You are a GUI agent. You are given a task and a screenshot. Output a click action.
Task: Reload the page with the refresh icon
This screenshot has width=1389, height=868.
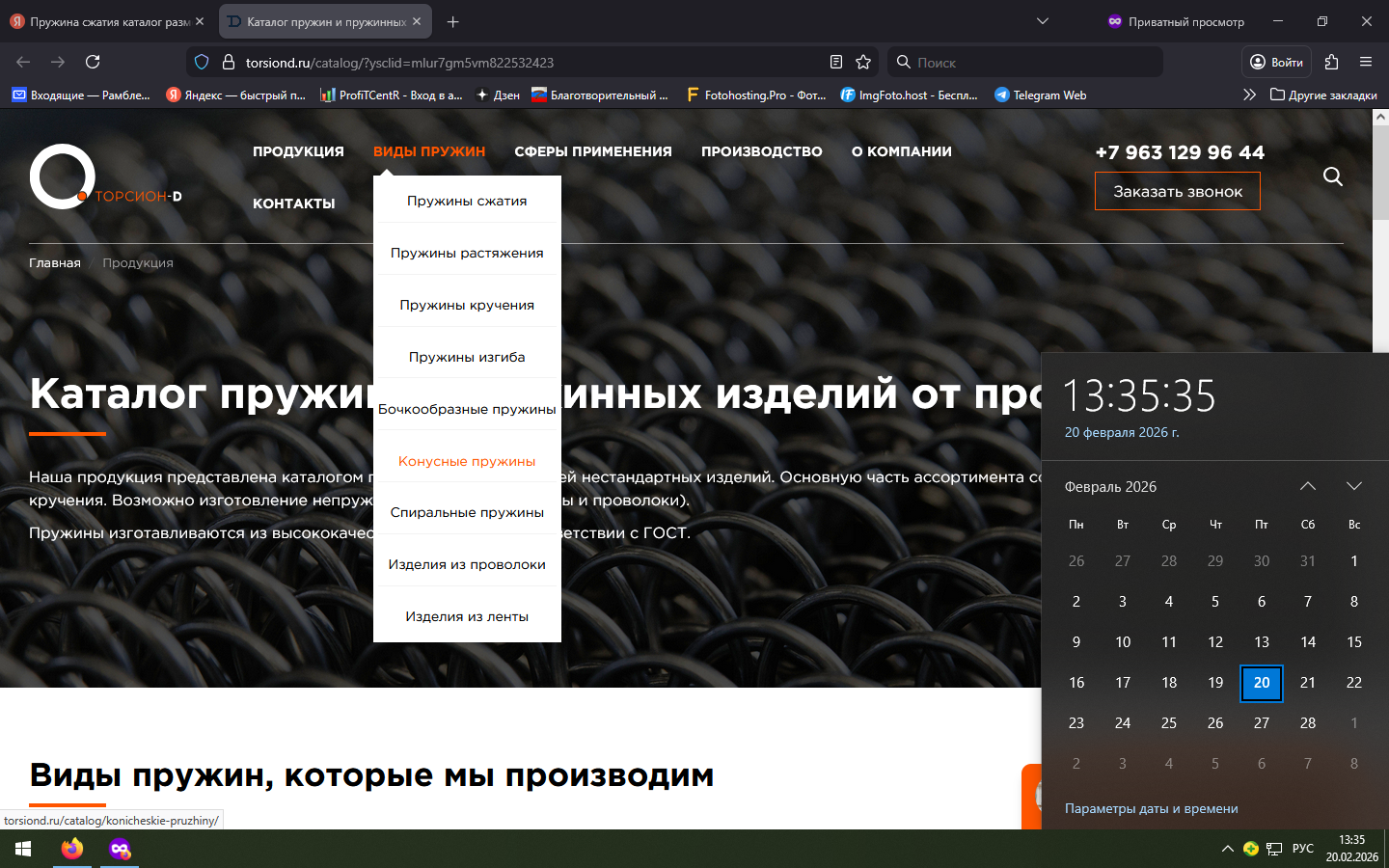(93, 62)
